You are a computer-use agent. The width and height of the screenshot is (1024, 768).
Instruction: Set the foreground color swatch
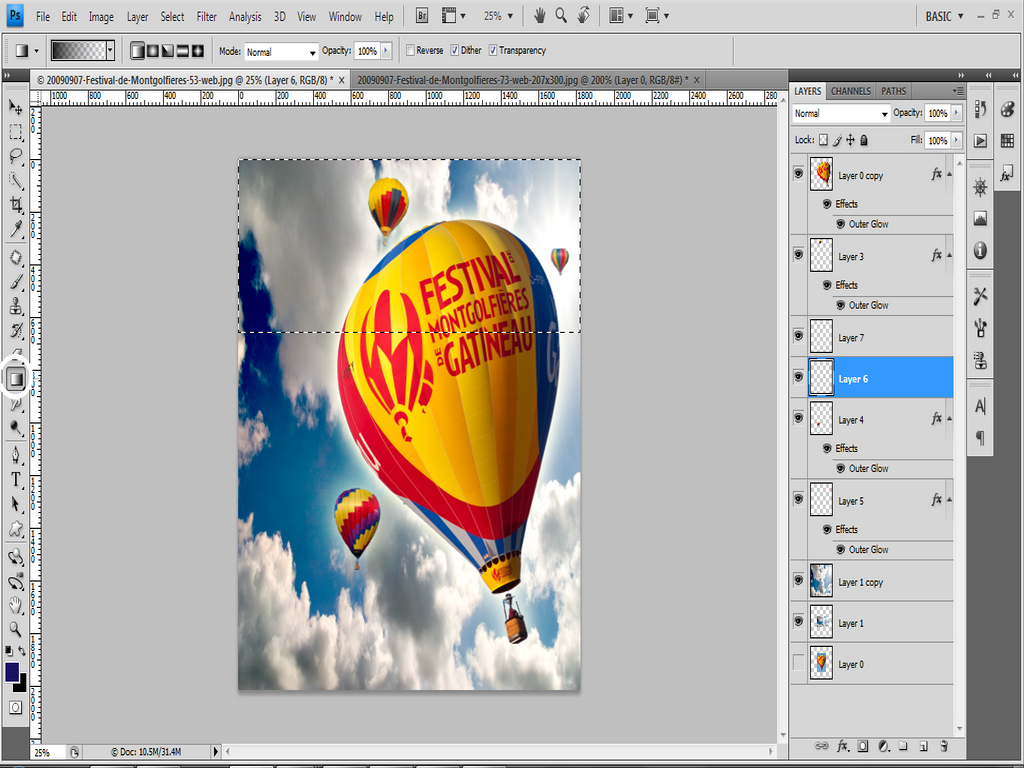tap(12, 672)
